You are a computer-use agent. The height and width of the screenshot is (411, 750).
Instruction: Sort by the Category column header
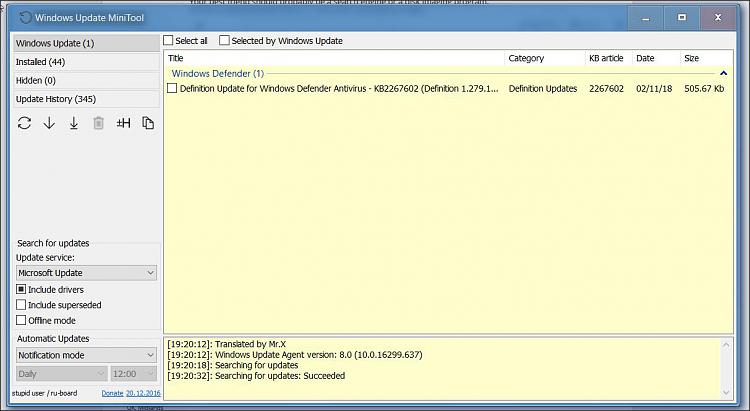[545, 58]
